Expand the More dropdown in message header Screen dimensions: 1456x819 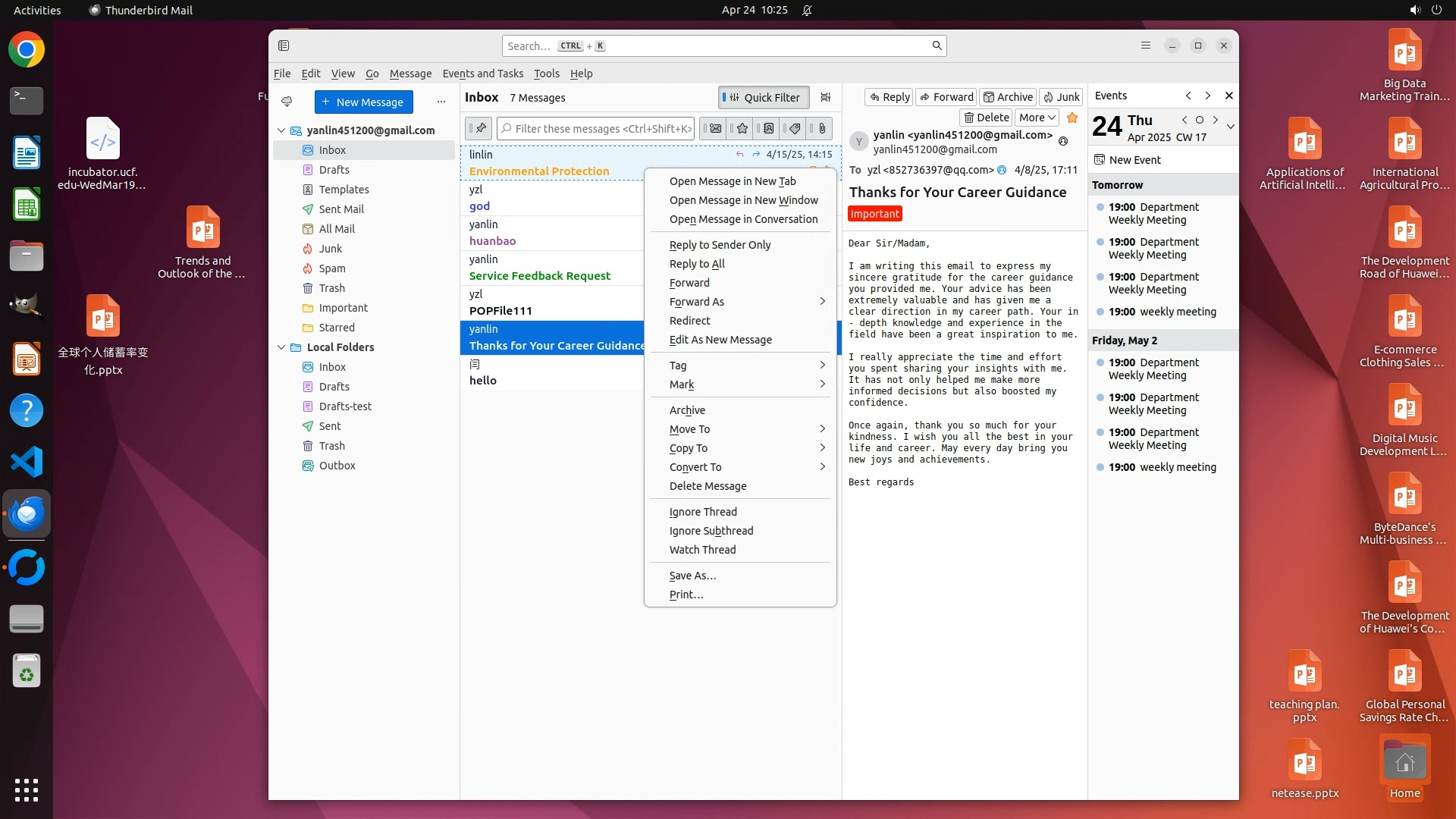[1037, 118]
